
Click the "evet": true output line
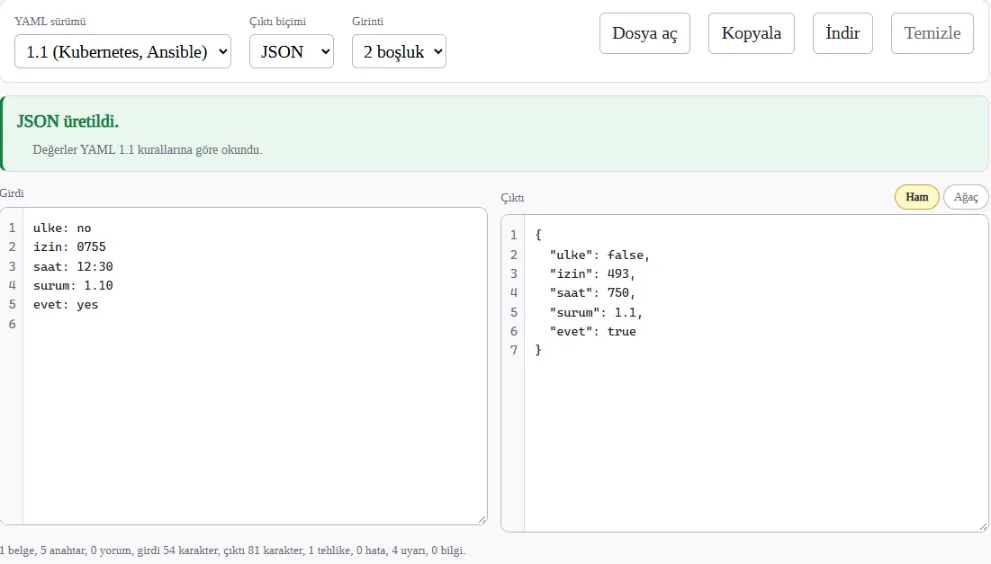pyautogui.click(x=593, y=331)
